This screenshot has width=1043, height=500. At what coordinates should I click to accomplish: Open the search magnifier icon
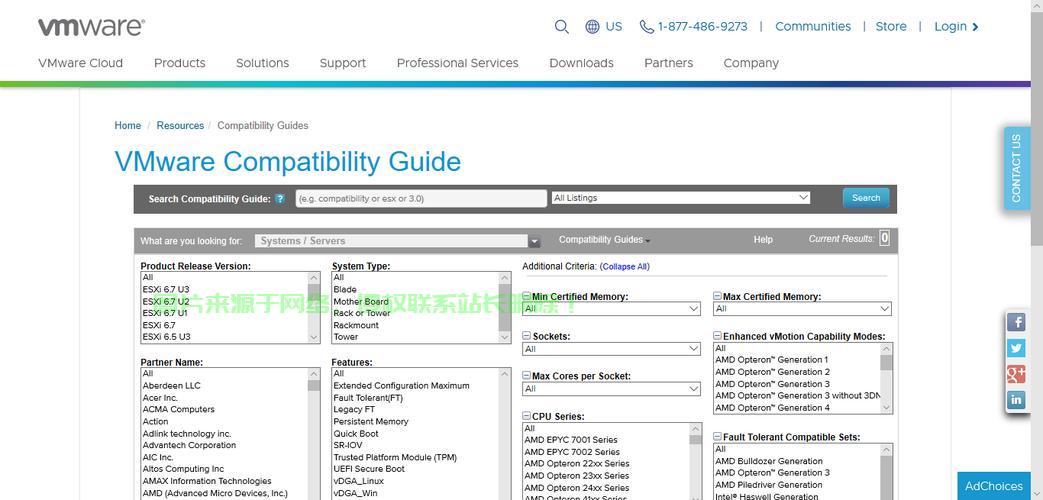point(561,27)
